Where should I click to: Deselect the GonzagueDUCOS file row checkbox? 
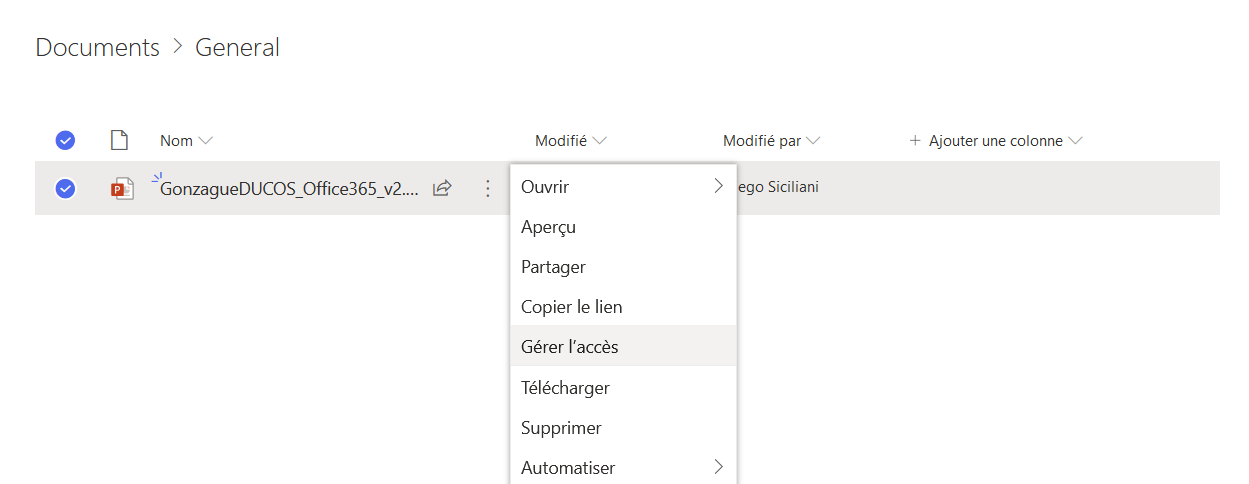coord(65,188)
